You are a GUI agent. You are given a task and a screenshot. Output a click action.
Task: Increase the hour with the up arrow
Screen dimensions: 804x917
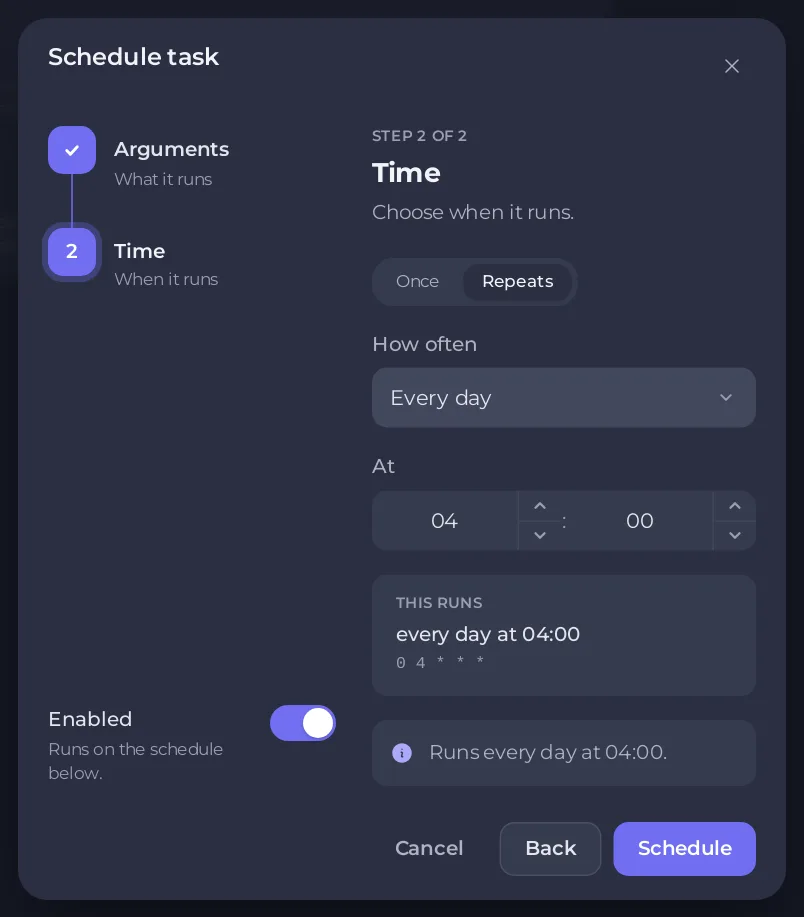540,506
